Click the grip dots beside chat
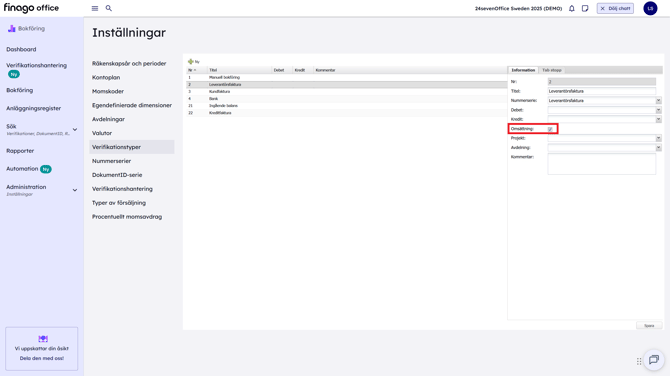Screen dimensions: 670x376 tap(639, 361)
